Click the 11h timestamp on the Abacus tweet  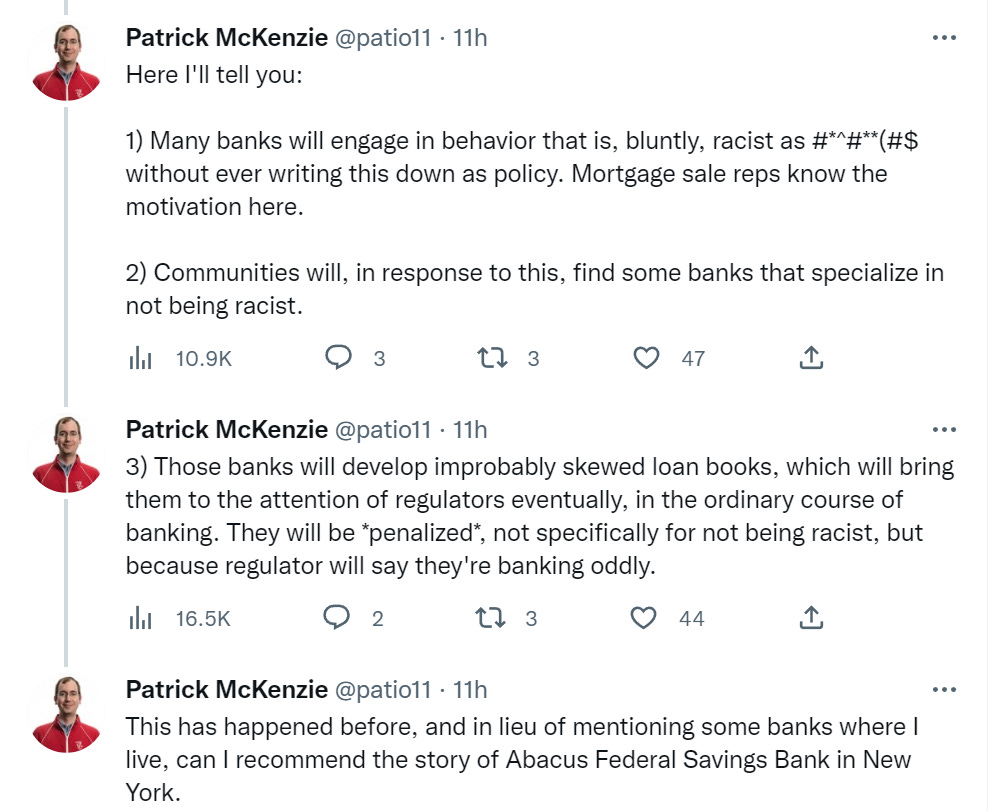[470, 689]
